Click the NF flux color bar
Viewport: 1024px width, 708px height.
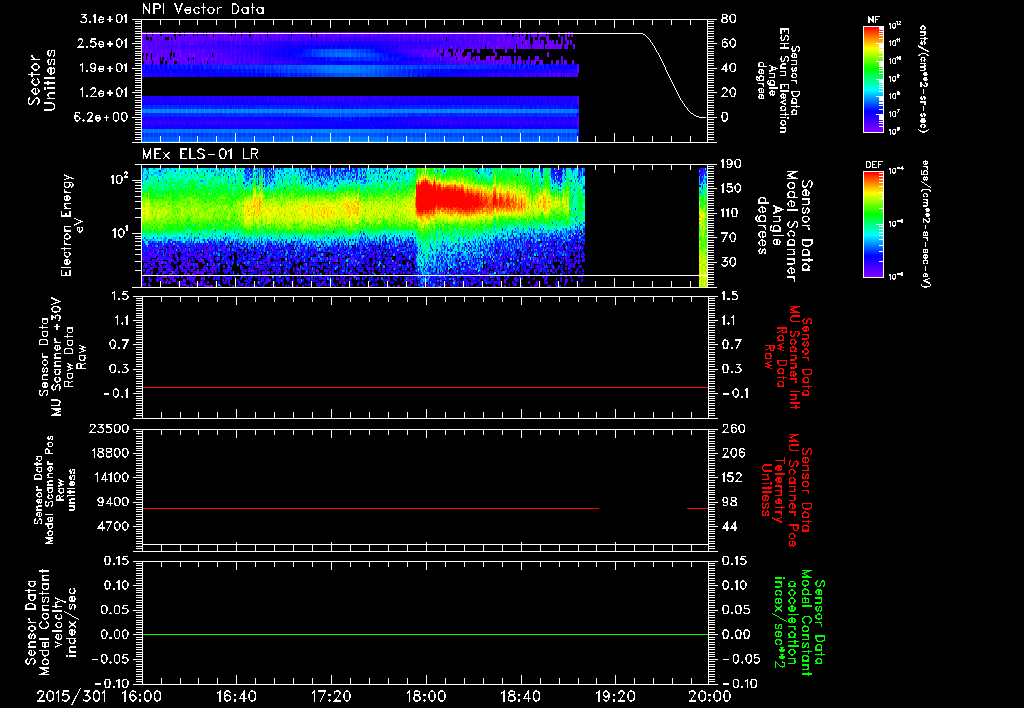(874, 79)
